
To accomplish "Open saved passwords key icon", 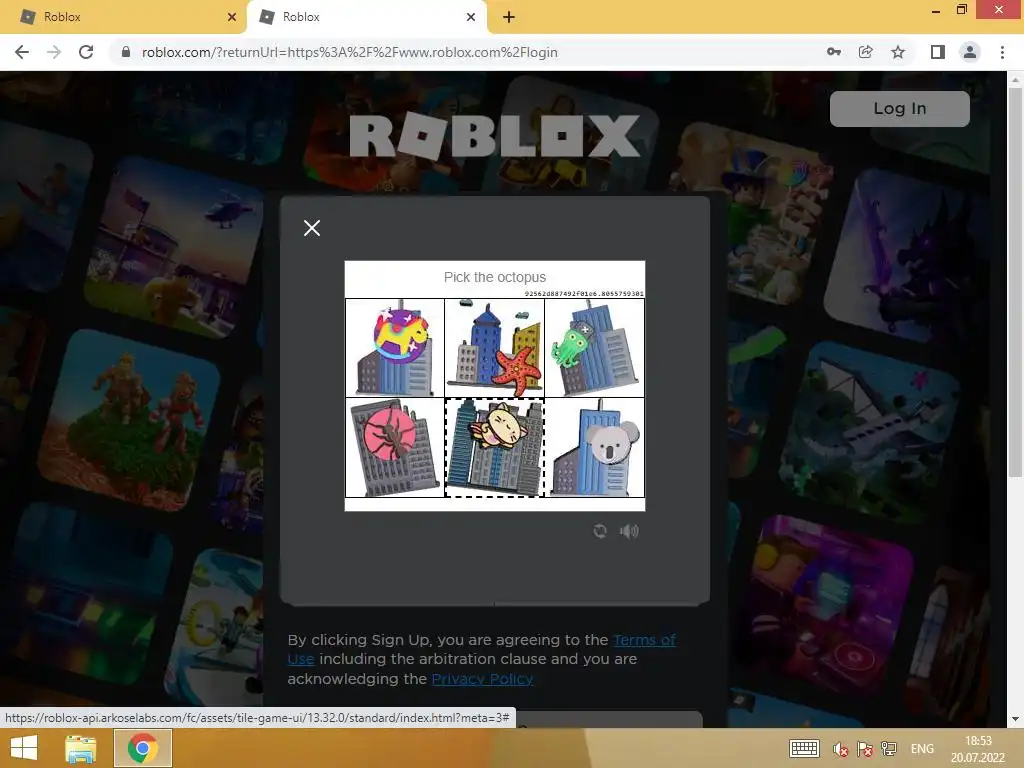I will [x=833, y=52].
